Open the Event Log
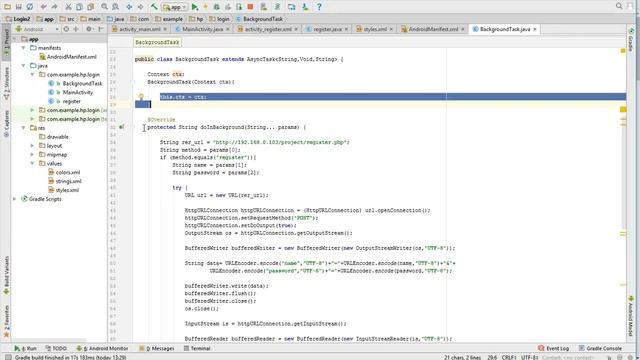 [553, 348]
